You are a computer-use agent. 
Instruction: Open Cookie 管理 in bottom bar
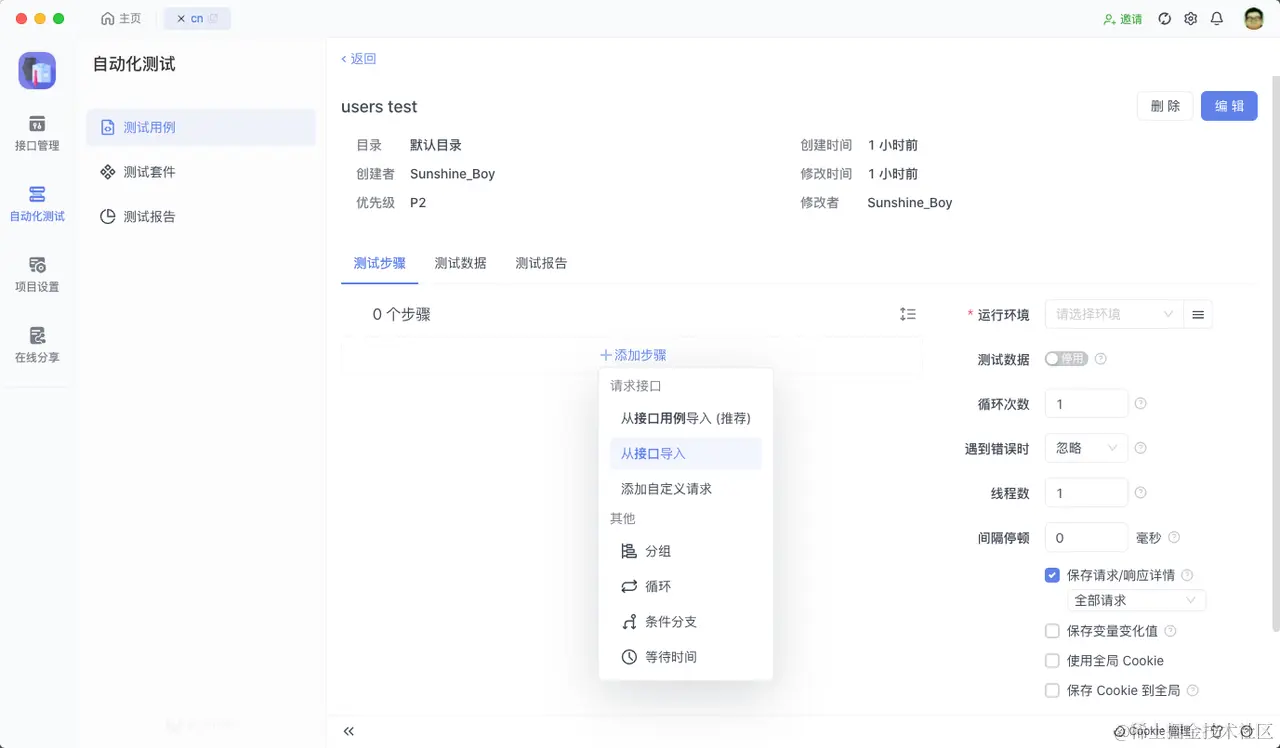pyautogui.click(x=1152, y=732)
